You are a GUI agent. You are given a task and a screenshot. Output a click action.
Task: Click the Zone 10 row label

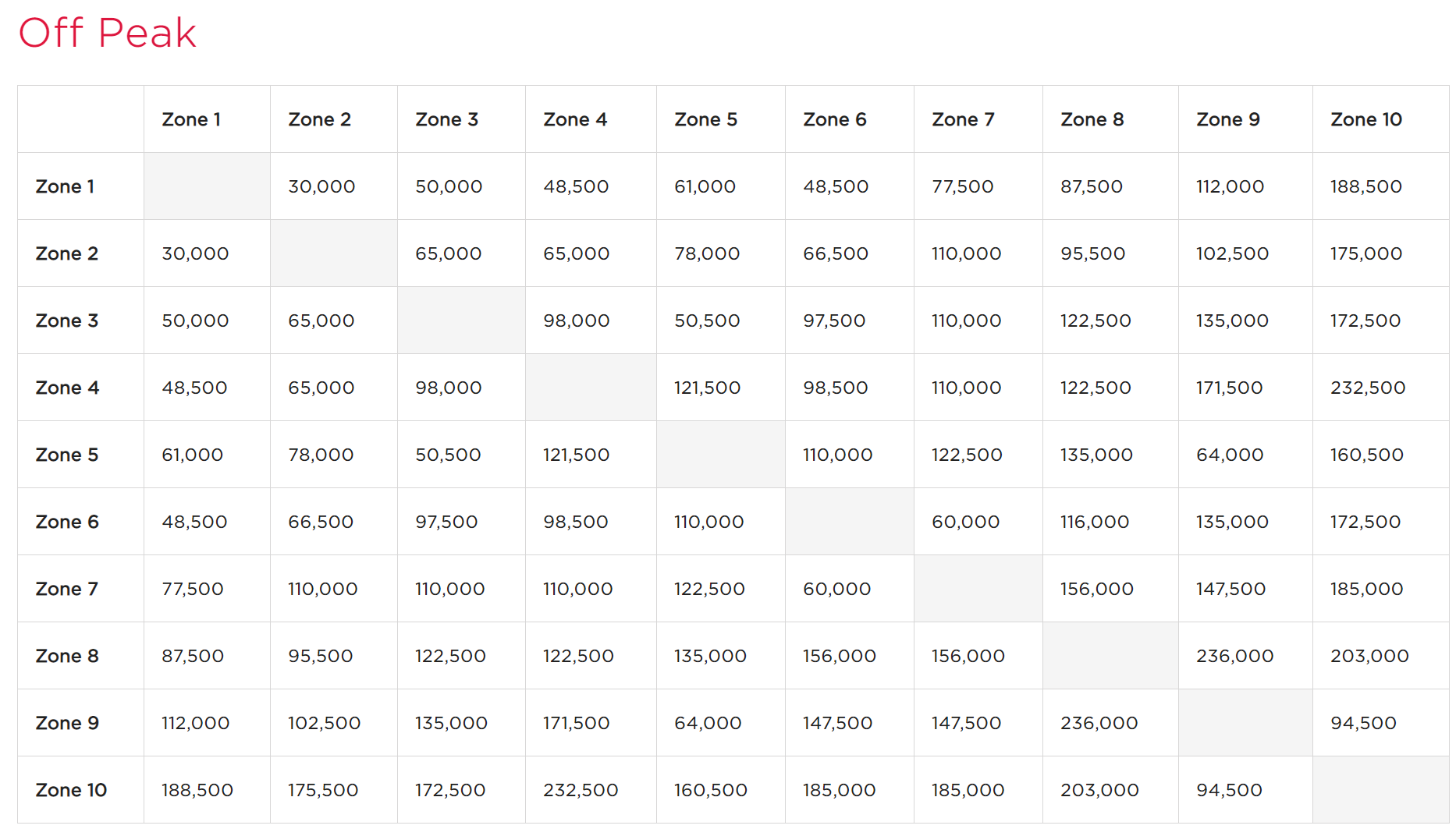[x=72, y=790]
